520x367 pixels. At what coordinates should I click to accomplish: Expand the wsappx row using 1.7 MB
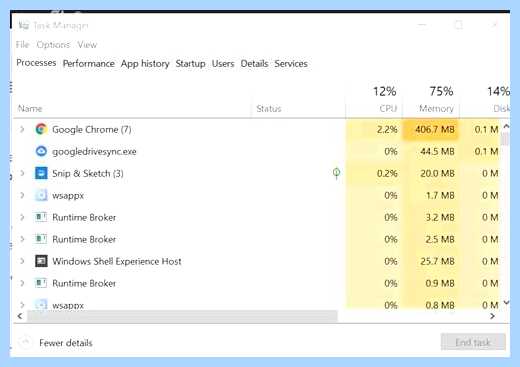point(22,195)
